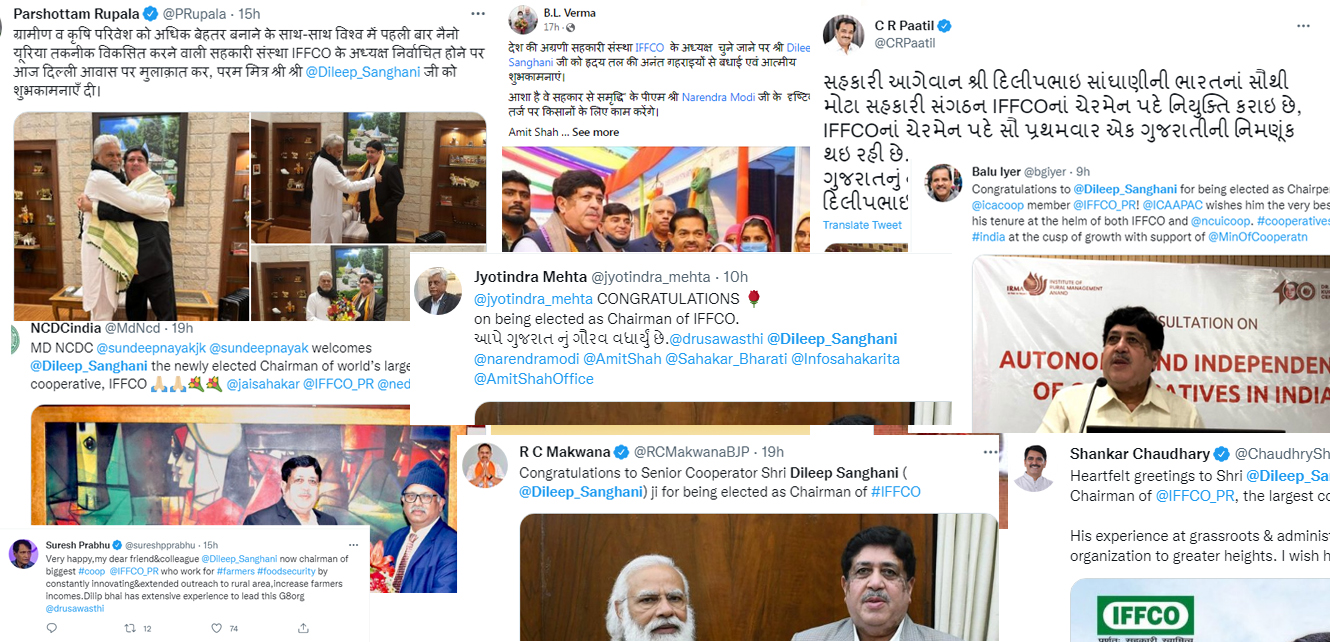Screen dimensions: 1330x642
Task: Open the three-dot menu on C R Paatil's tweet
Action: coord(1302,25)
